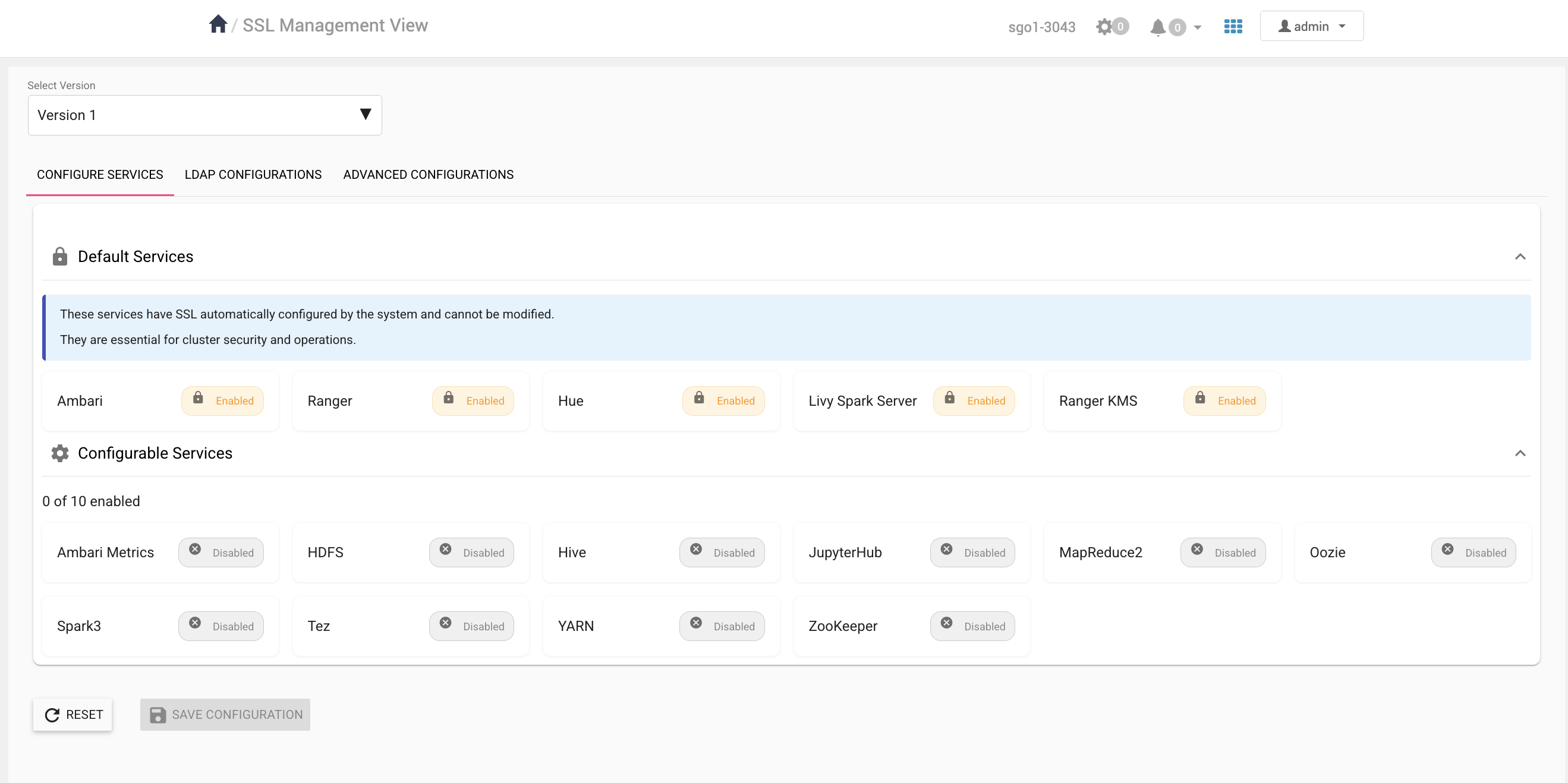1568x783 pixels.
Task: Collapse the Default Services section
Action: pyautogui.click(x=1520, y=257)
